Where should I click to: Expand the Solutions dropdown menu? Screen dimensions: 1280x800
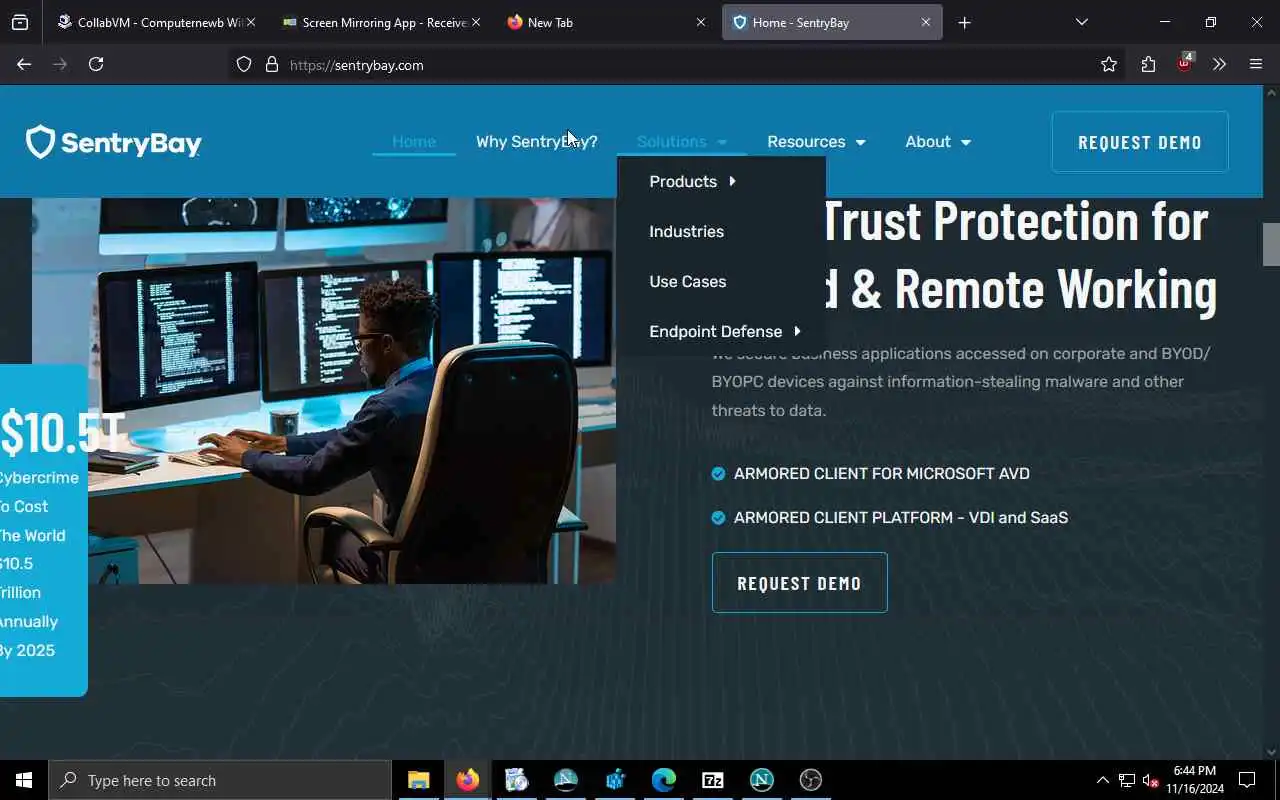[682, 142]
